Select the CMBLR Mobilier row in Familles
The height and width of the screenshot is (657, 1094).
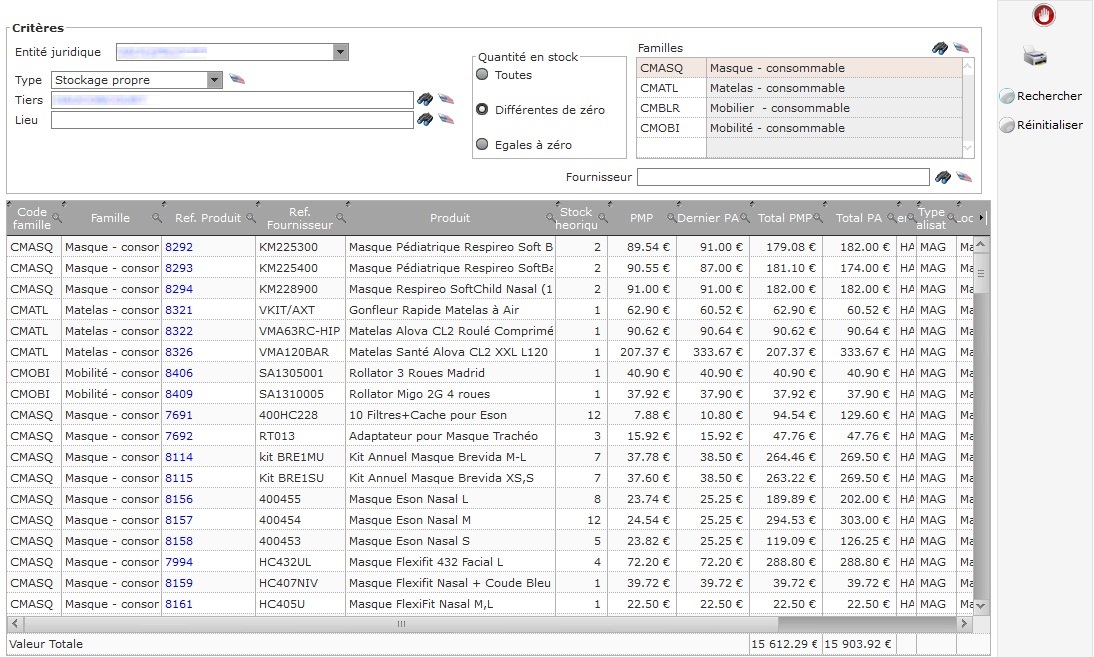(800, 108)
